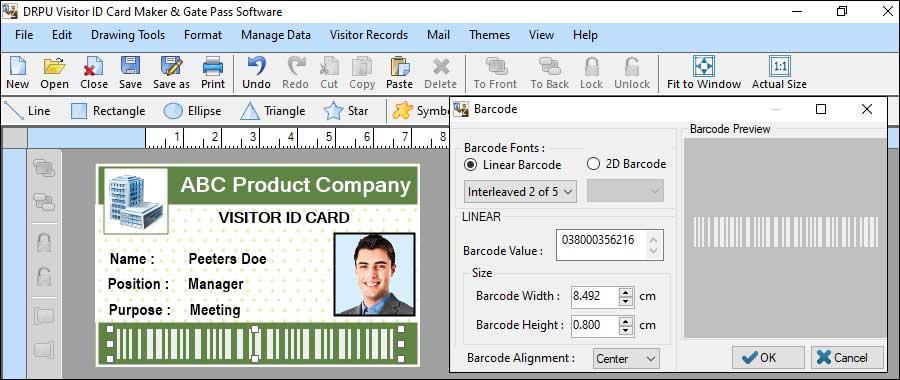Image resolution: width=900 pixels, height=380 pixels.
Task: Open the Manage Data menu
Action: tap(276, 35)
